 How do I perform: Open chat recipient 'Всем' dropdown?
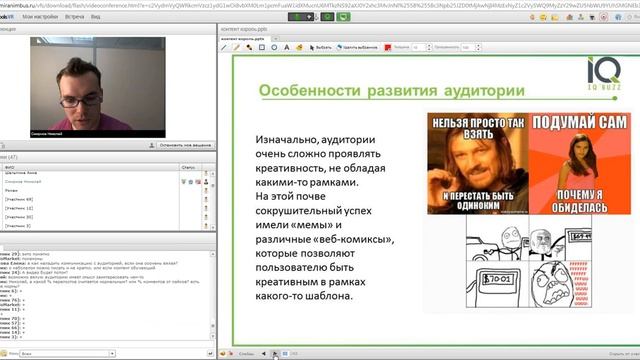[x=112, y=353]
